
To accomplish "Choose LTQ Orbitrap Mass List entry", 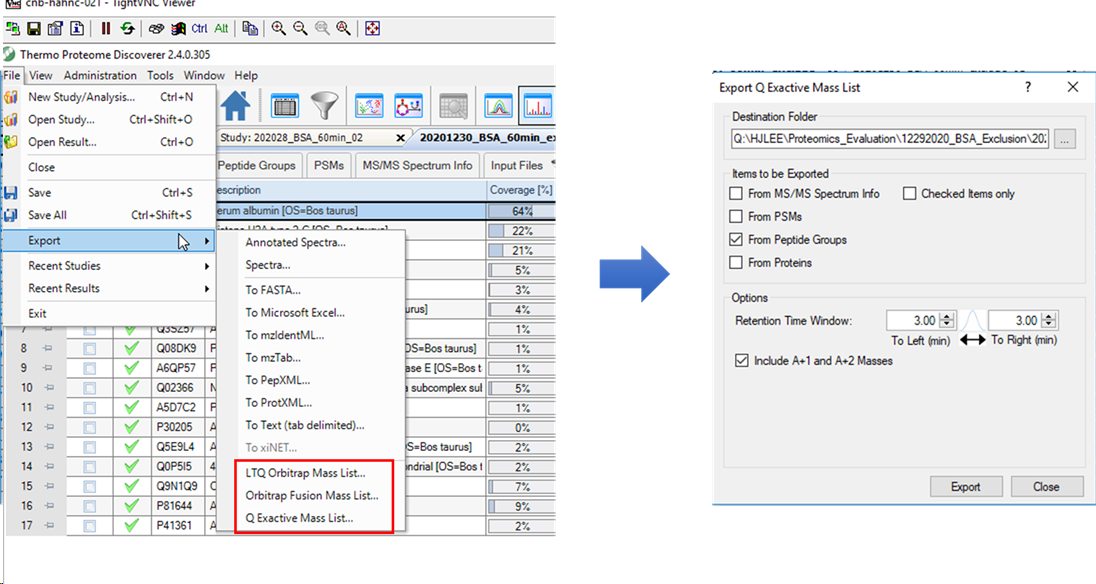I will (305, 473).
